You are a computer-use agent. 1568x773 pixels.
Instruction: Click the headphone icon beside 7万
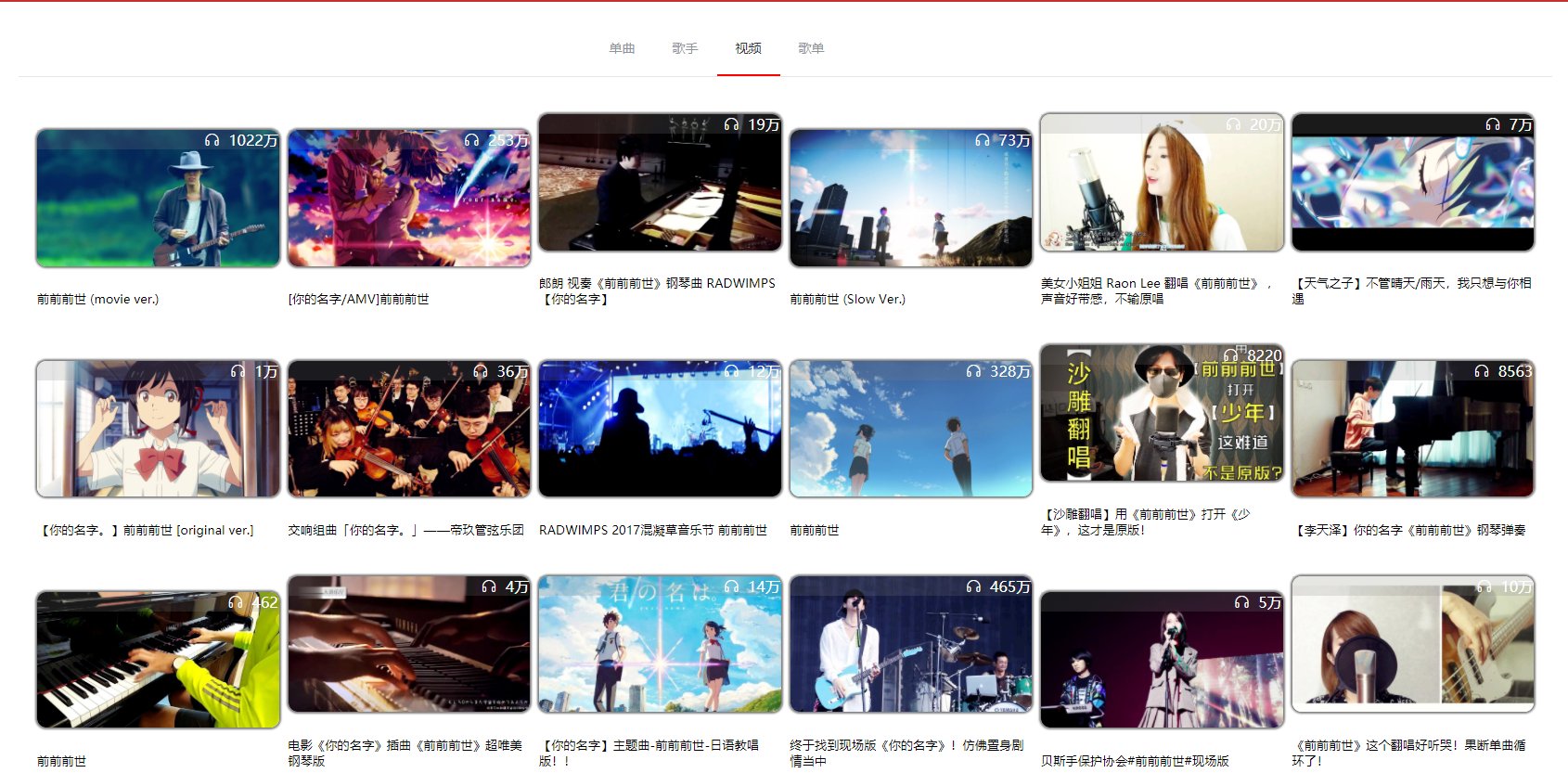click(1493, 124)
